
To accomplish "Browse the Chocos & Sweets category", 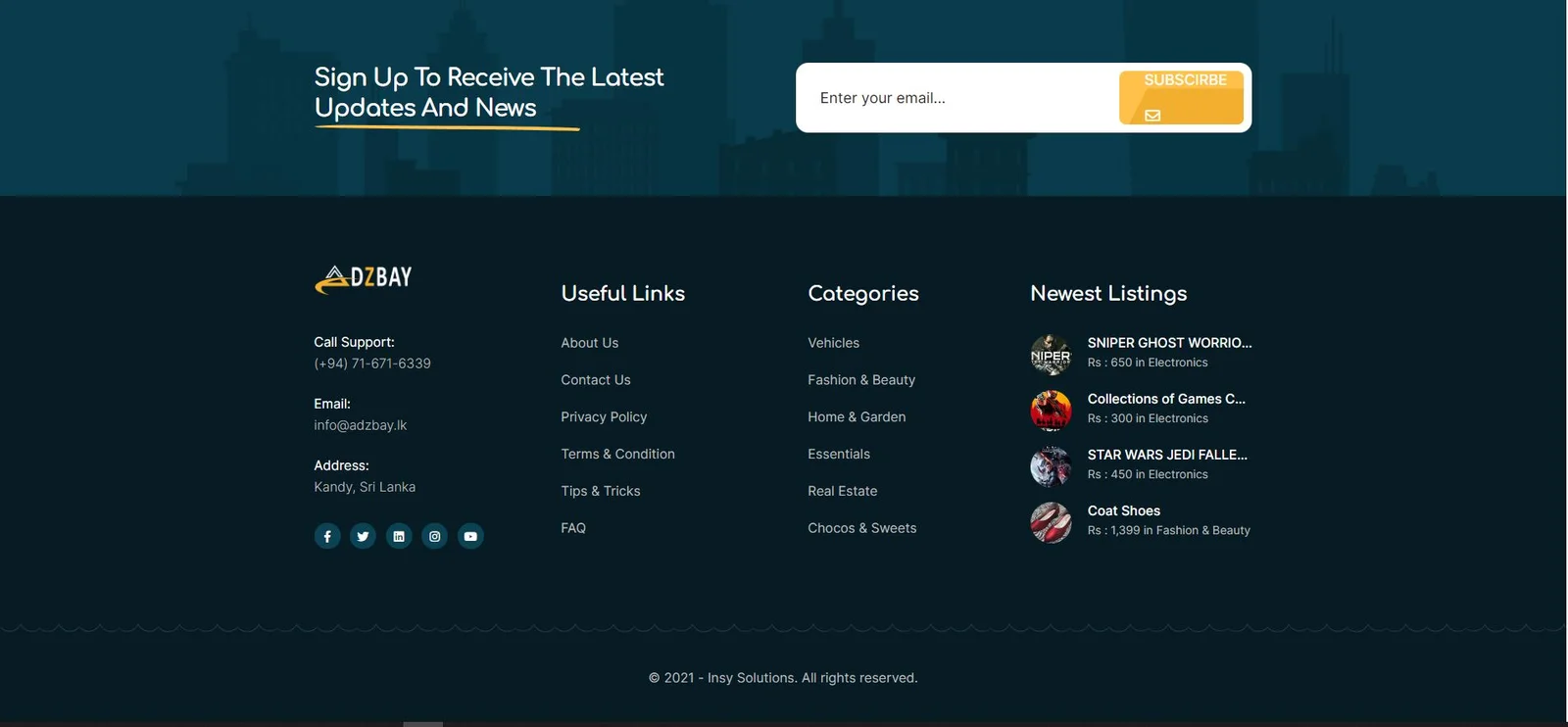I will pos(861,528).
